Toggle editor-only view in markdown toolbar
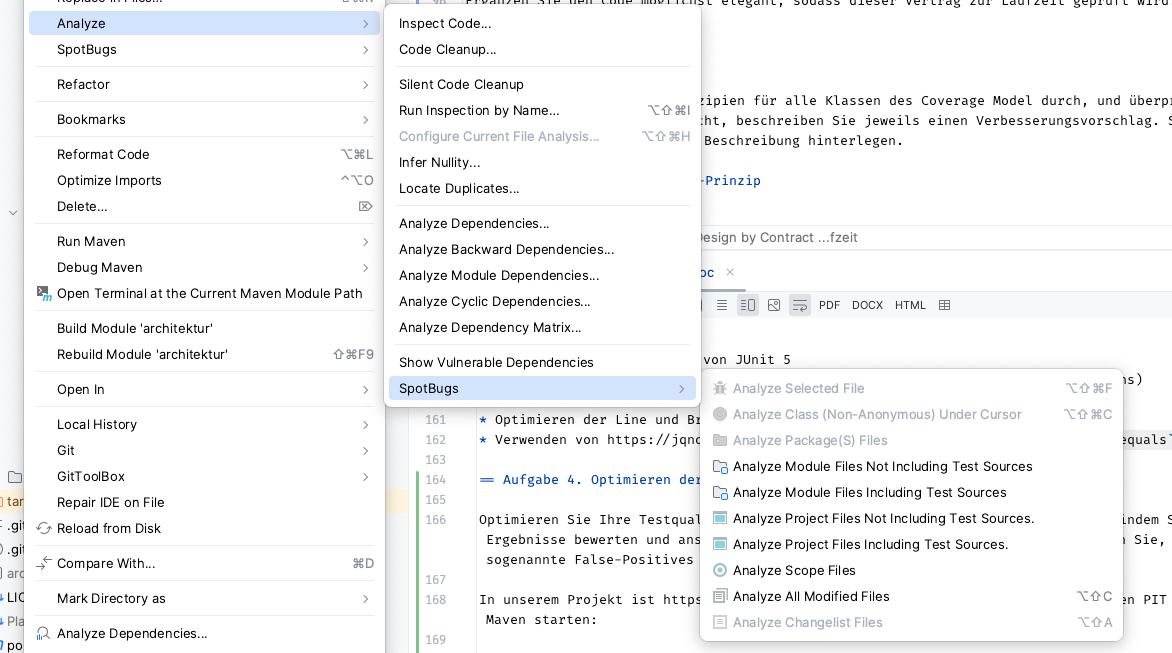The height and width of the screenshot is (653, 1172). tap(721, 305)
